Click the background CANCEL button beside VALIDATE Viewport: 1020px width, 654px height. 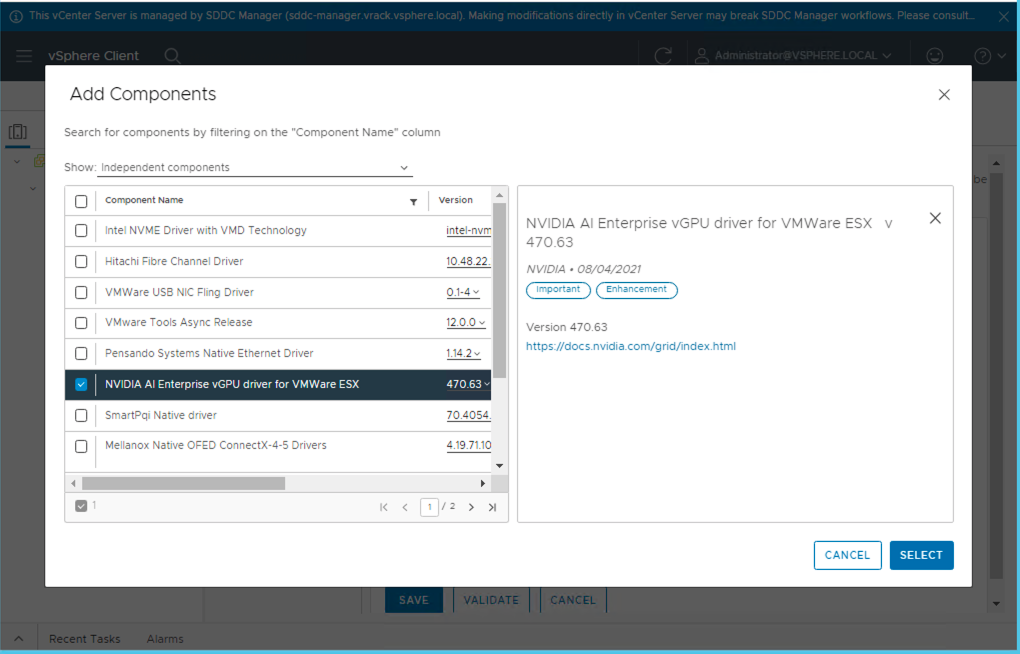coord(573,600)
